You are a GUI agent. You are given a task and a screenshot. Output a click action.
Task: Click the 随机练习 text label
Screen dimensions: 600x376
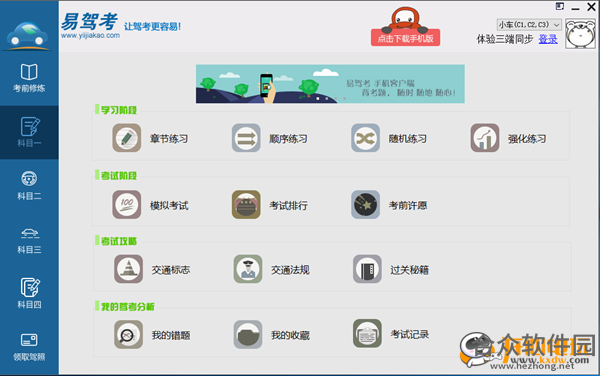point(408,138)
